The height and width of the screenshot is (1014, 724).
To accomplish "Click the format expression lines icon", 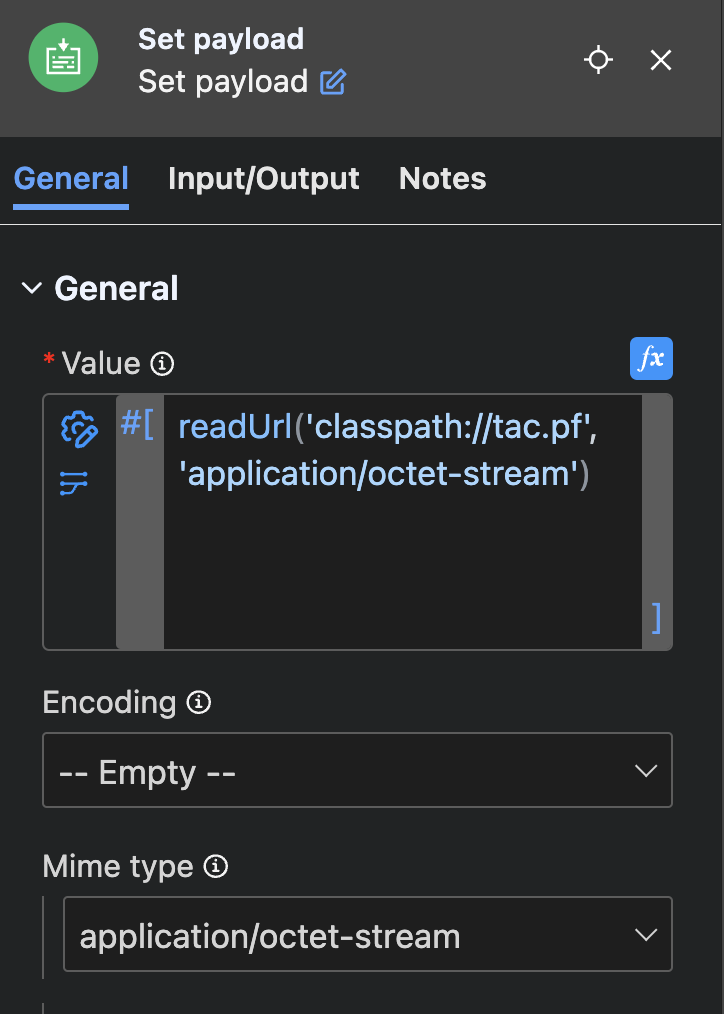I will click(74, 485).
